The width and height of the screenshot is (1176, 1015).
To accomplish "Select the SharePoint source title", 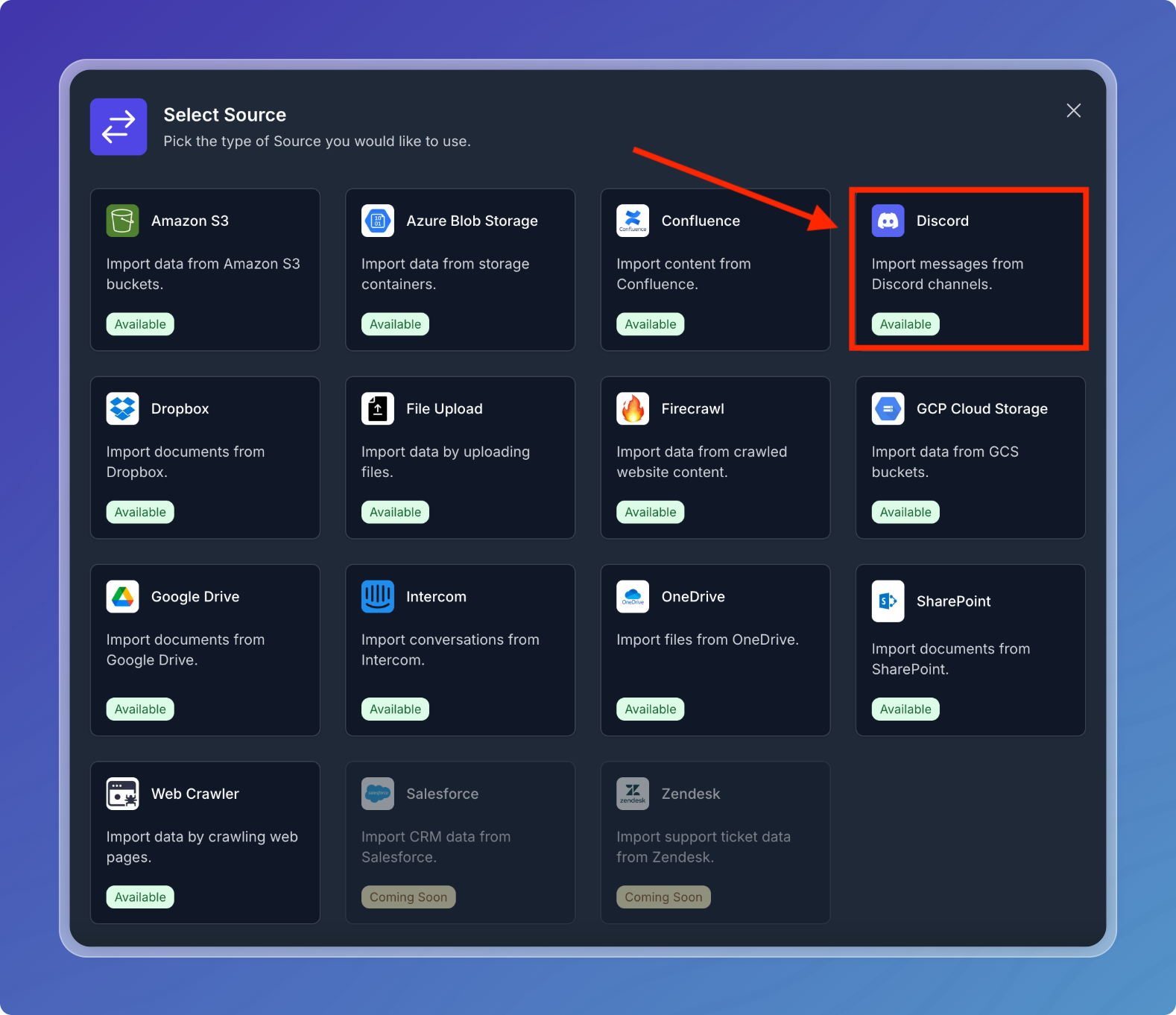I will tap(954, 601).
